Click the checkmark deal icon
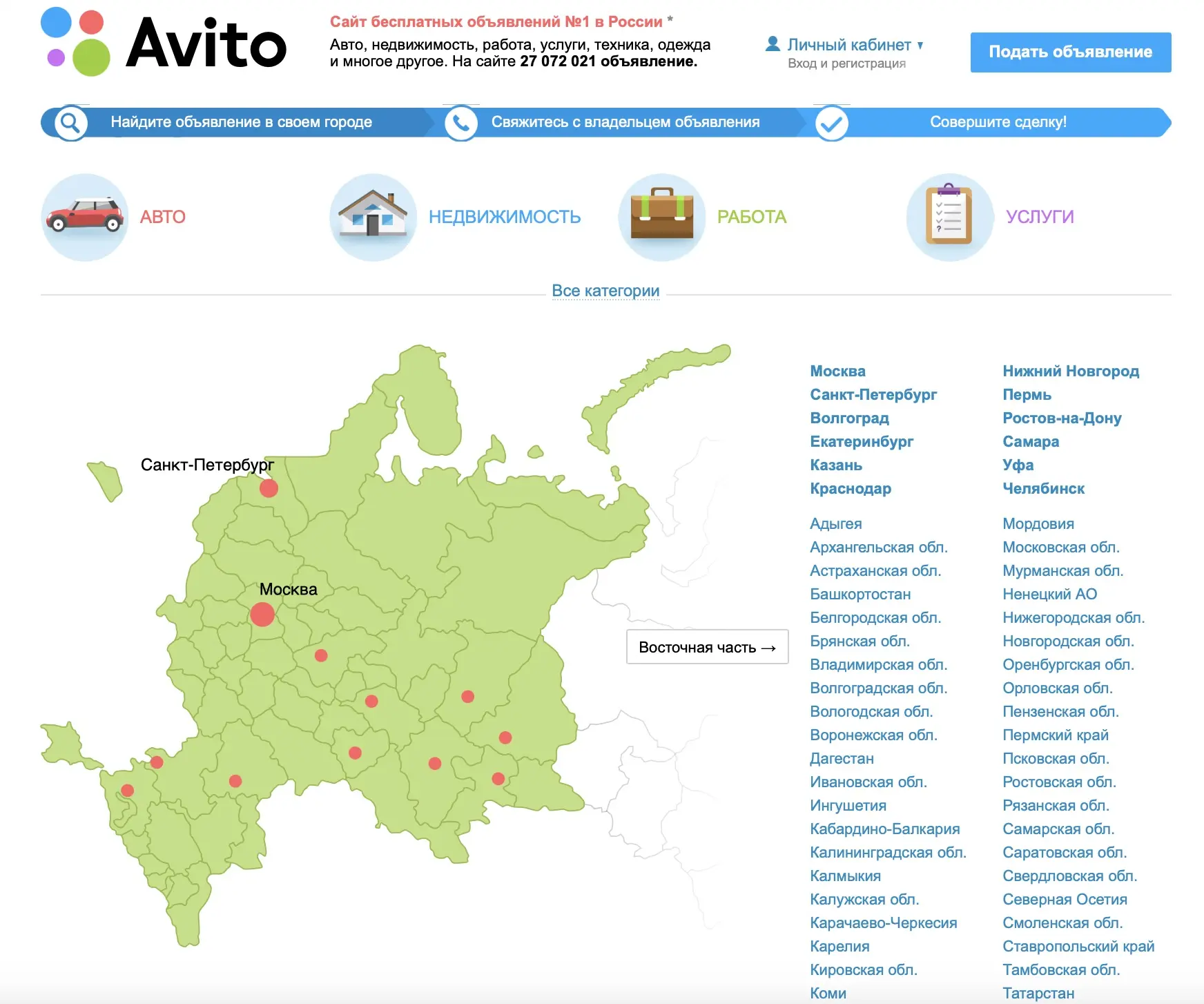Screen dimensions: 1204x1004 (x=832, y=124)
